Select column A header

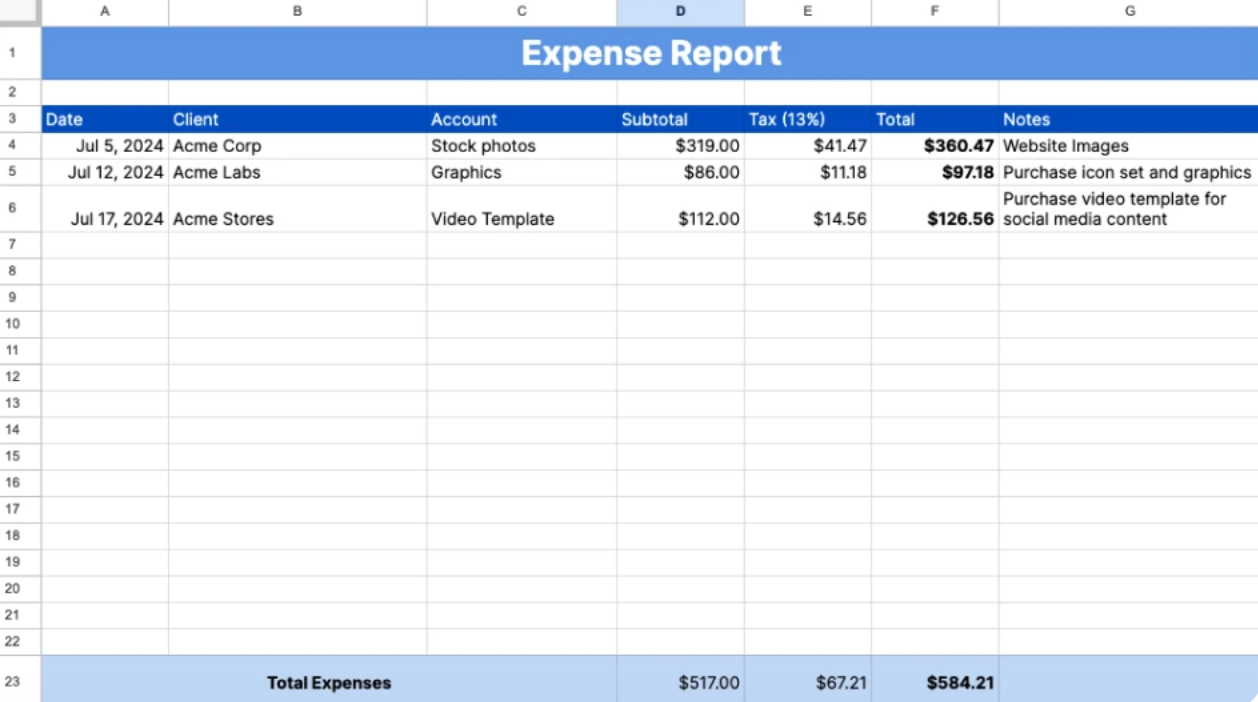[104, 11]
